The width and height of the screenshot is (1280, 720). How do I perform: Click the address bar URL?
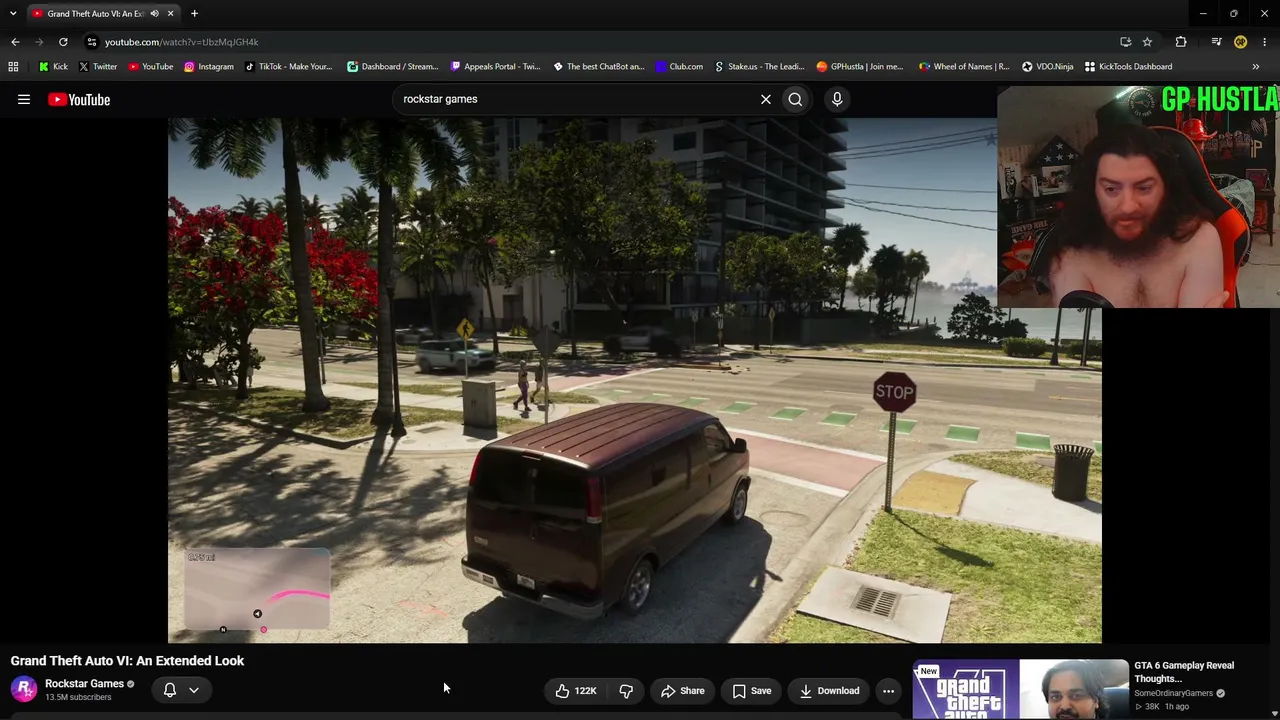(x=182, y=42)
